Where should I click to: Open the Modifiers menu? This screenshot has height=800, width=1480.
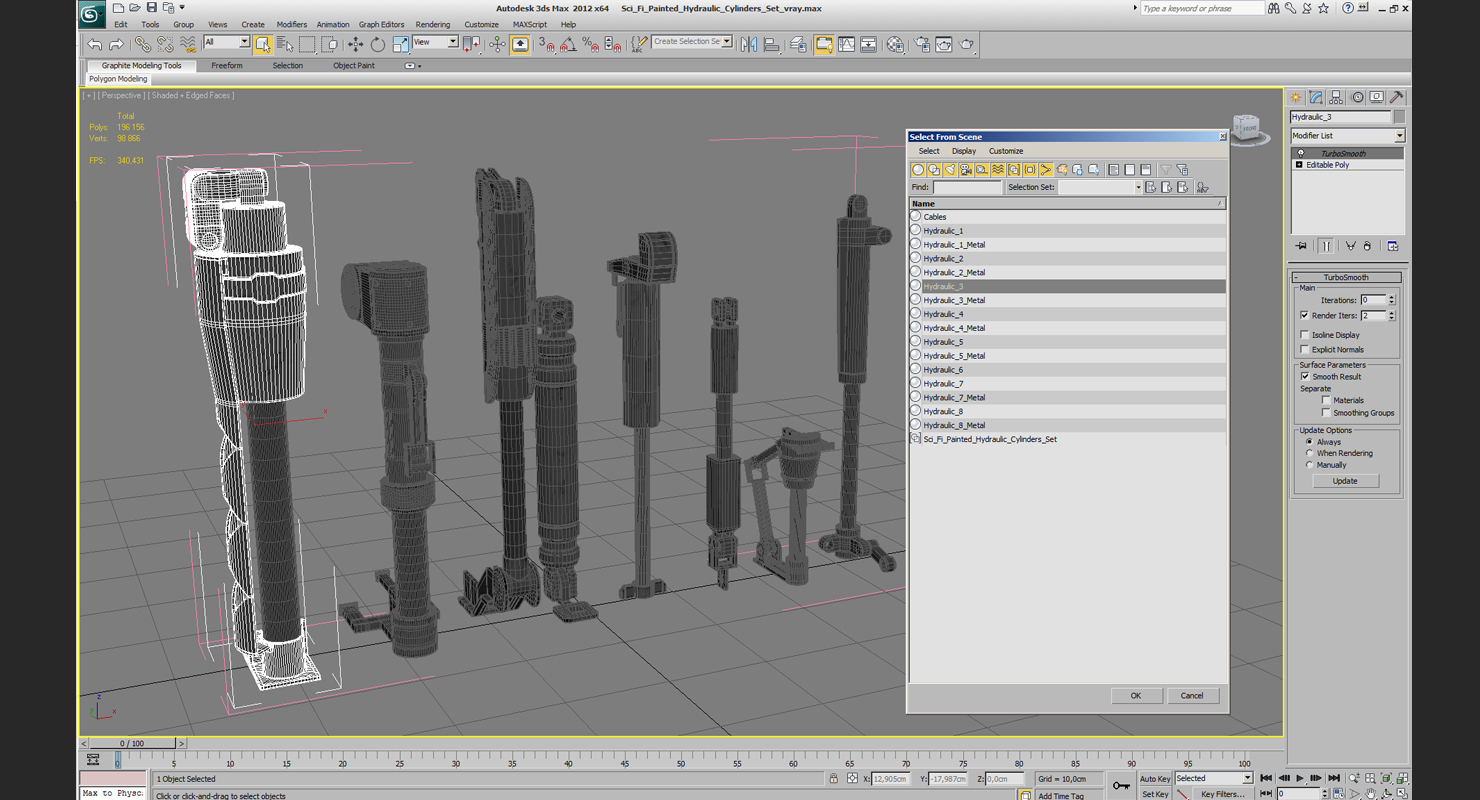point(291,24)
